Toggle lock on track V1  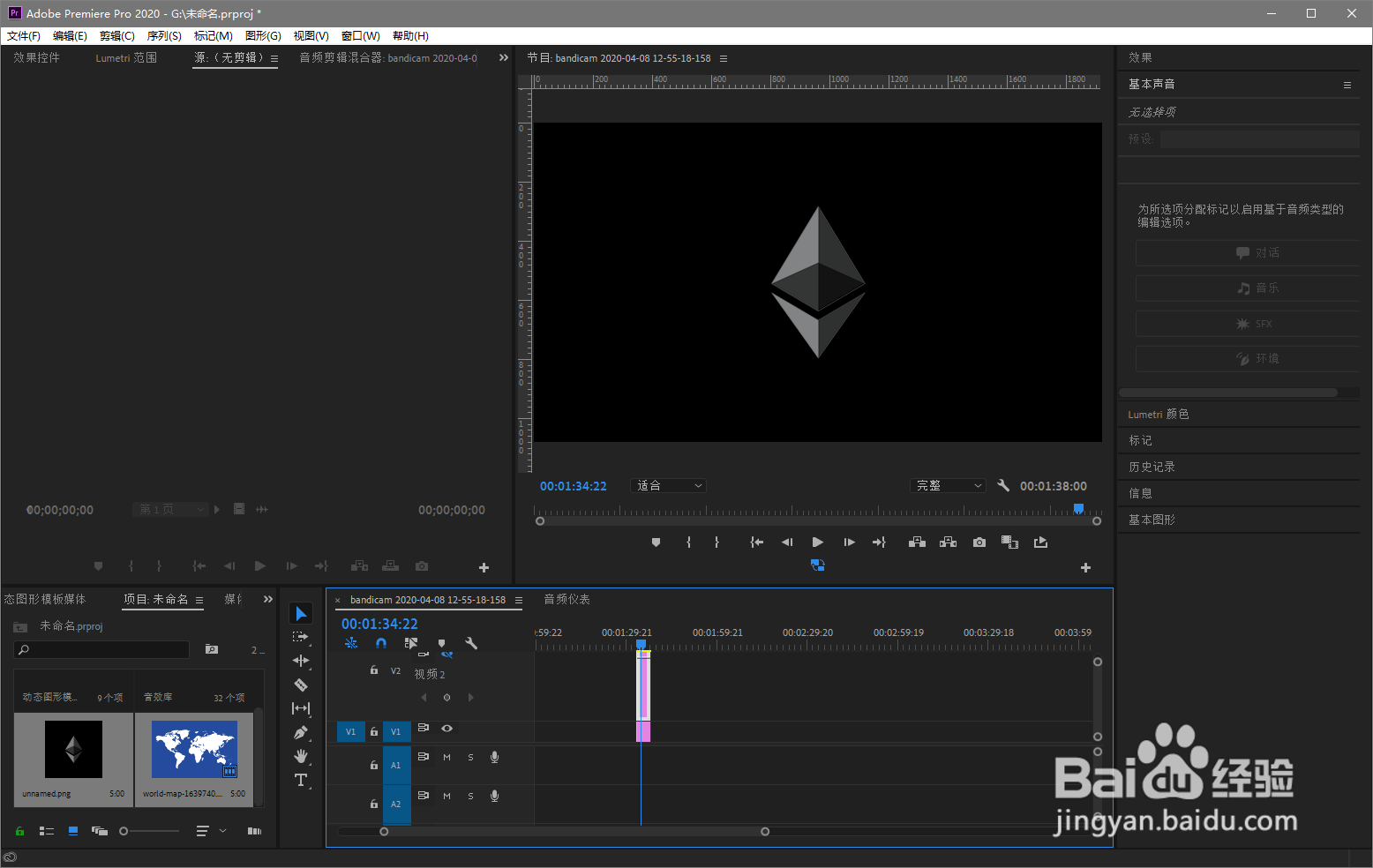(x=374, y=731)
